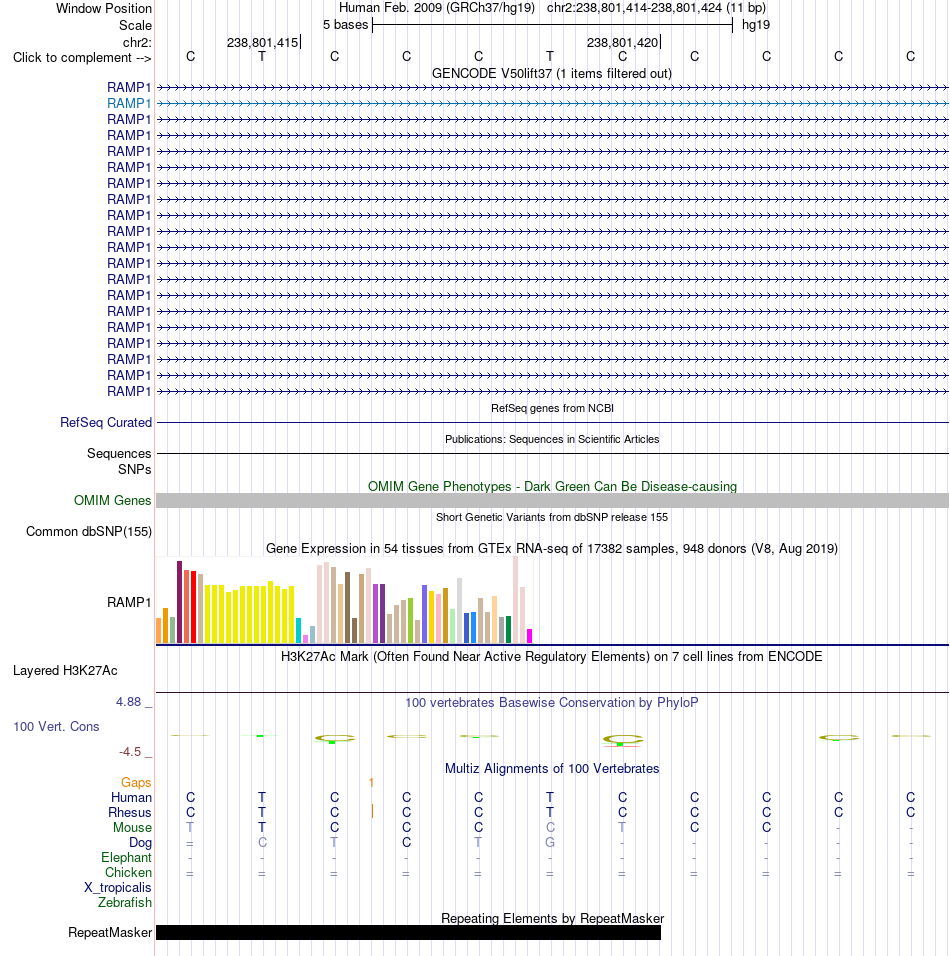Select the light blue highlighted RAMP1 transcript label
950x956 pixels.
coord(129,104)
